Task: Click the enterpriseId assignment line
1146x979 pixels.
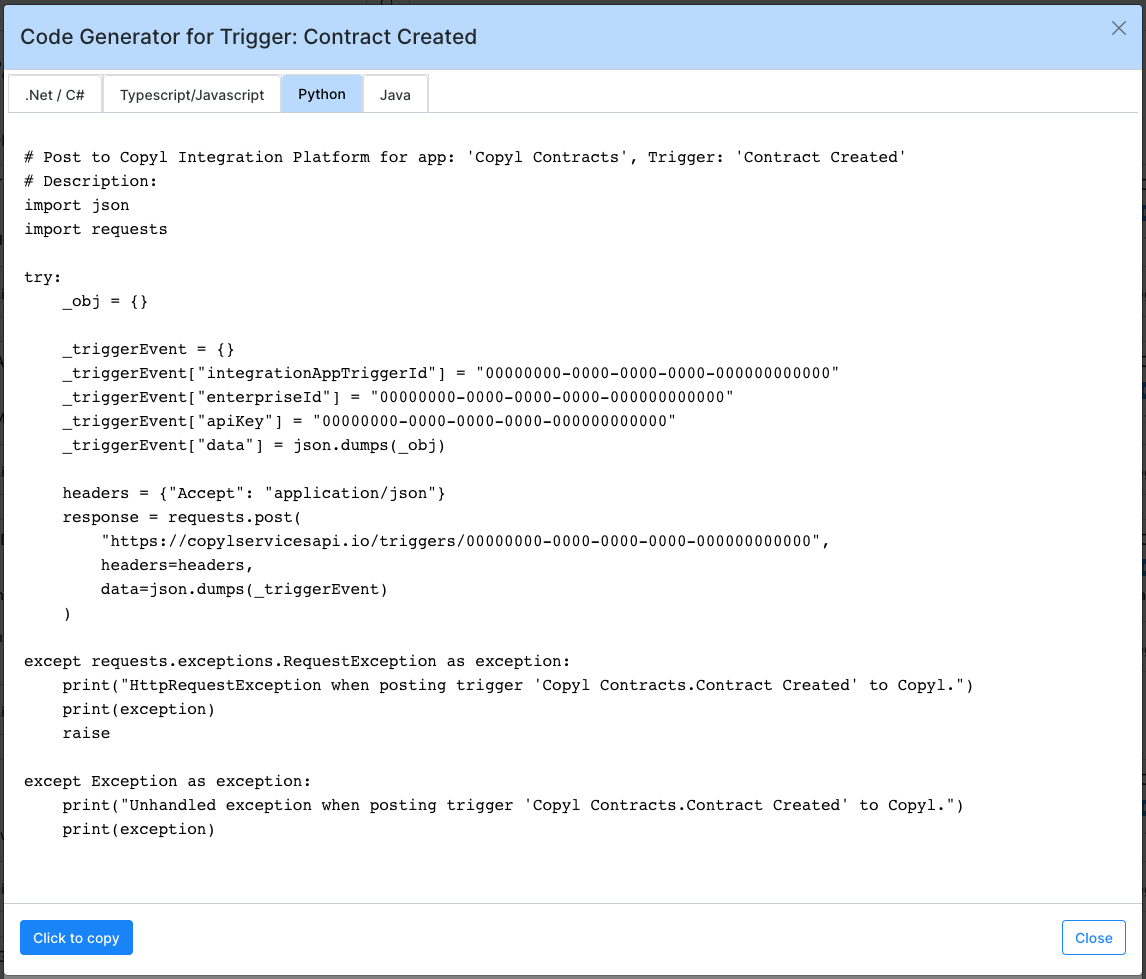Action: pos(398,397)
